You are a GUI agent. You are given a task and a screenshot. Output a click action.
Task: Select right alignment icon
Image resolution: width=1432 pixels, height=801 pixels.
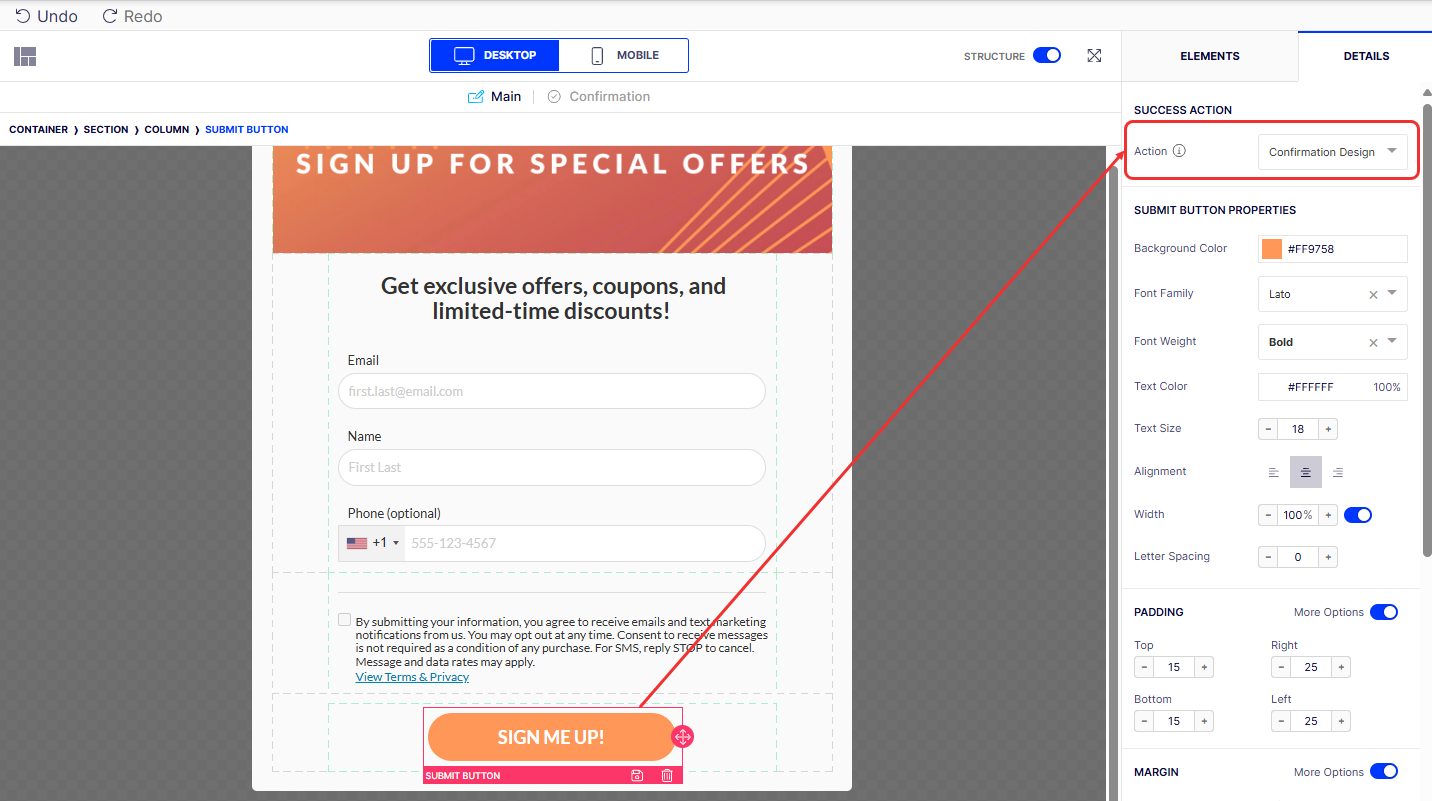tap(1338, 472)
